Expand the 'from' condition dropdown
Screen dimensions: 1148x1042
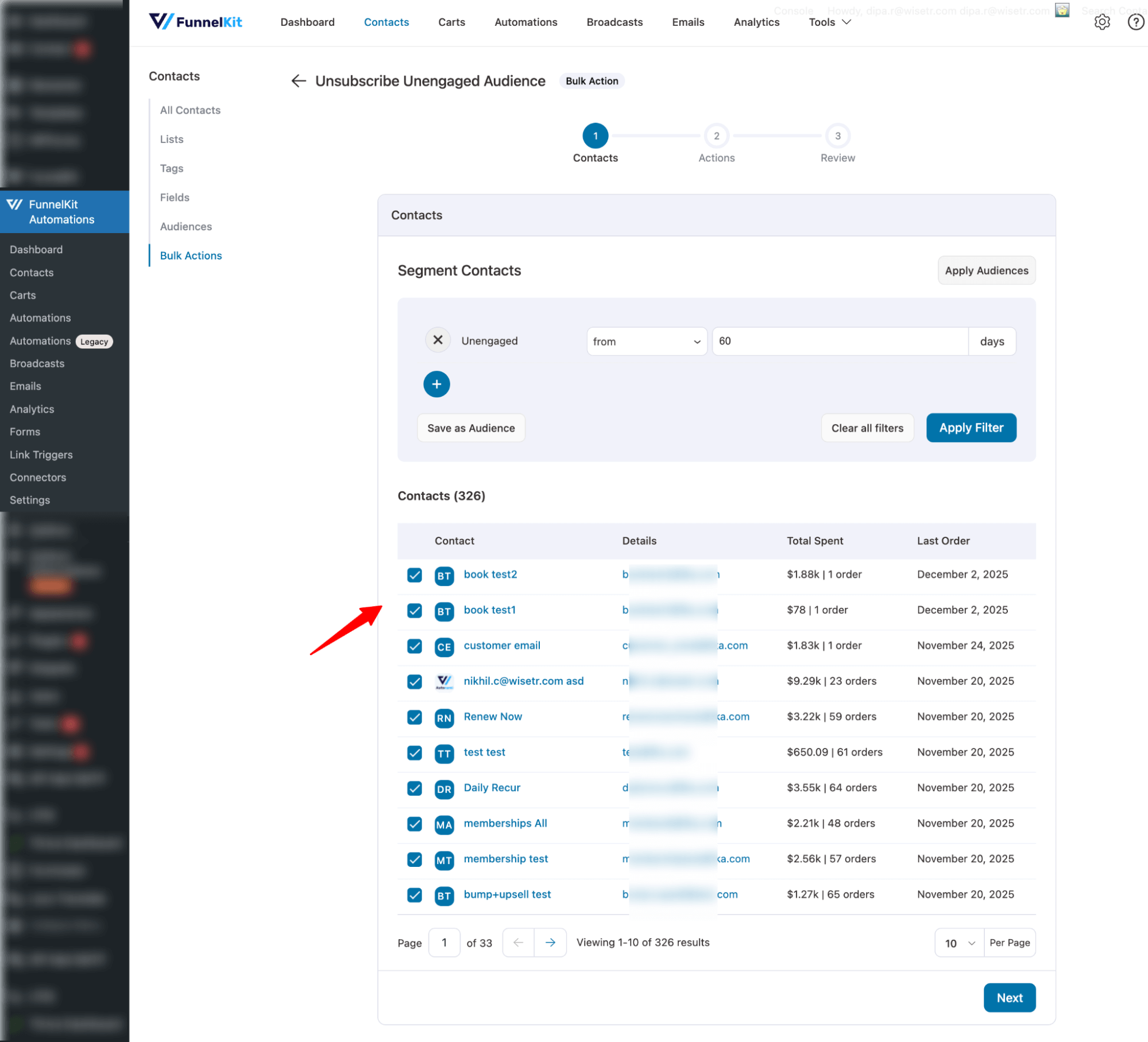pyautogui.click(x=647, y=342)
